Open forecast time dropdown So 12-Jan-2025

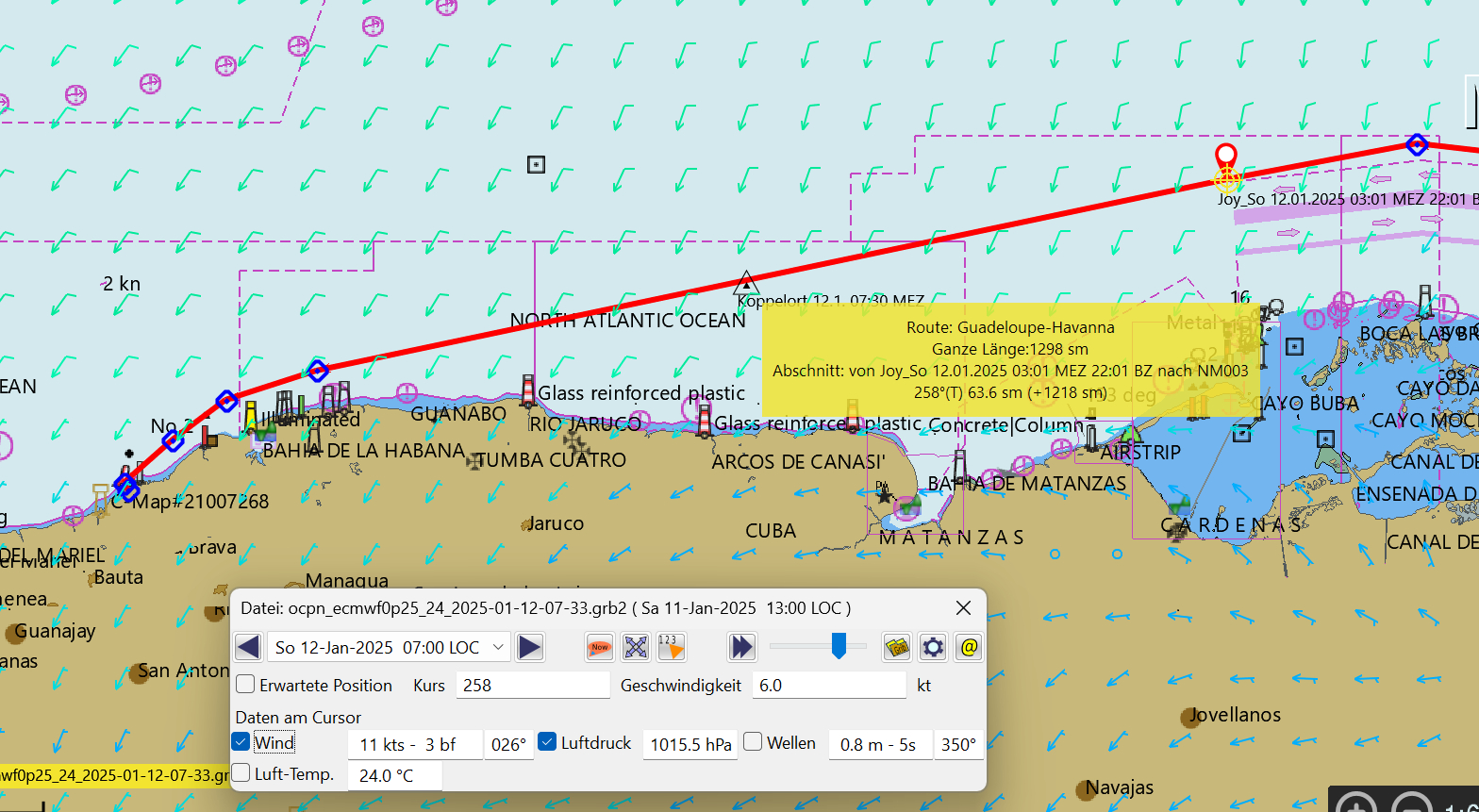coord(390,647)
